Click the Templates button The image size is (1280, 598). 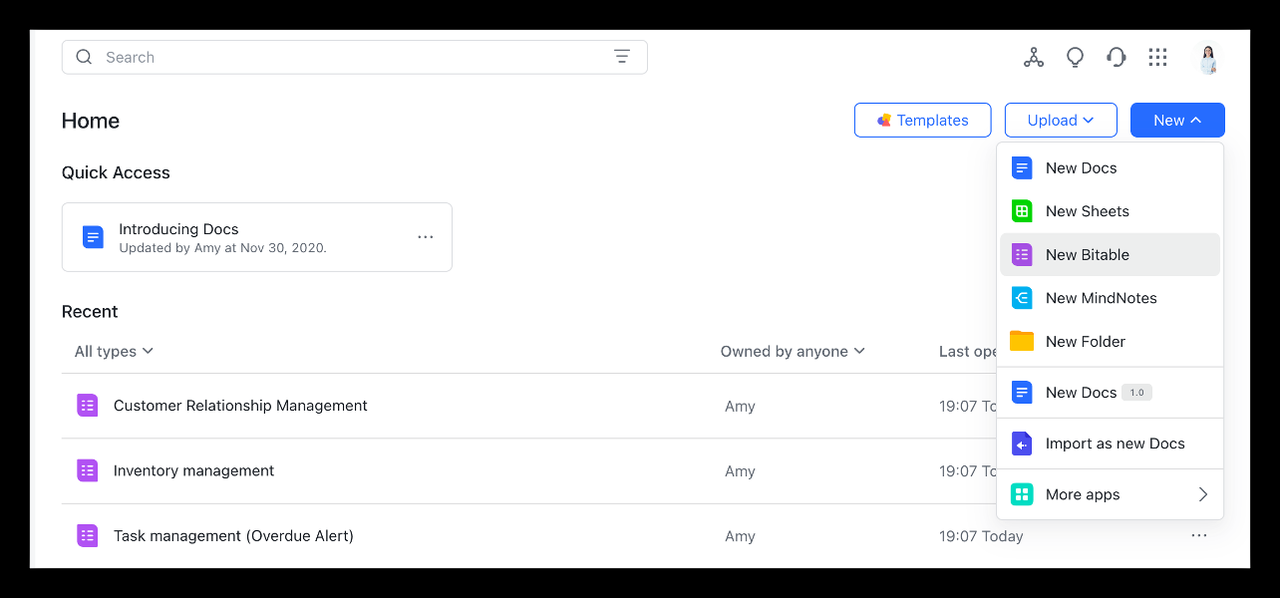(922, 120)
